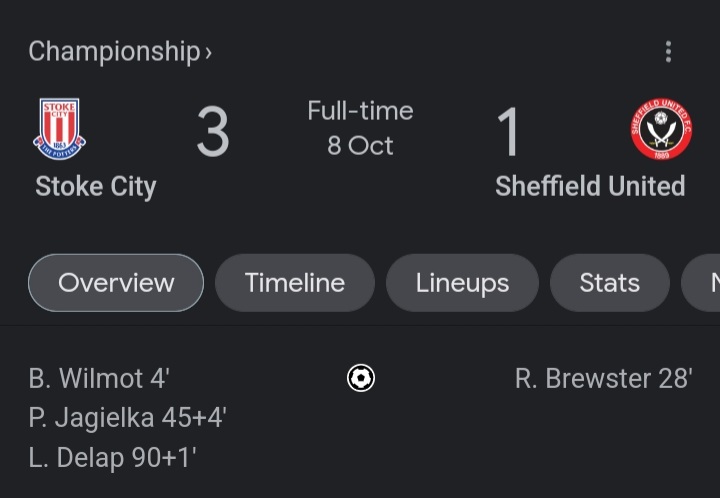Viewport: 720px width, 498px height.
Task: Click the Full-time match status text
Action: (360, 111)
